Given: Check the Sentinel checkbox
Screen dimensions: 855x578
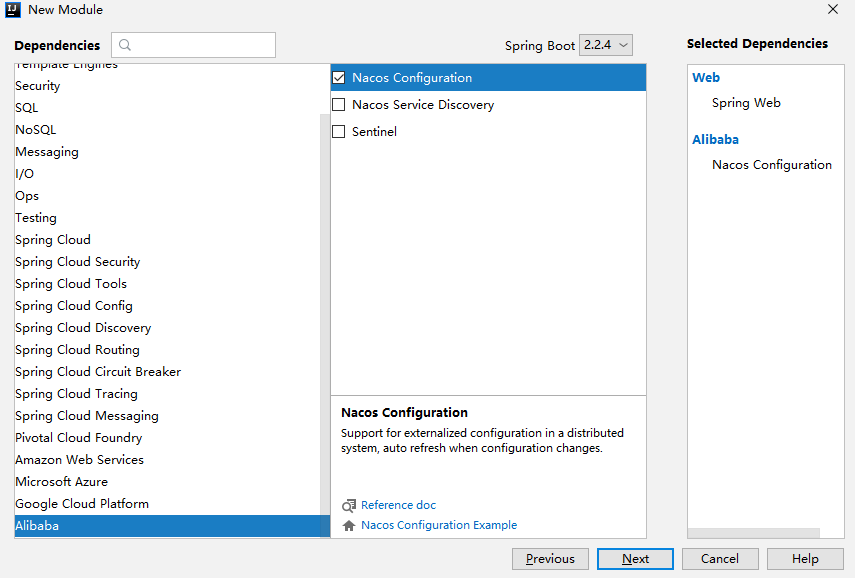Looking at the screenshot, I should pyautogui.click(x=339, y=132).
